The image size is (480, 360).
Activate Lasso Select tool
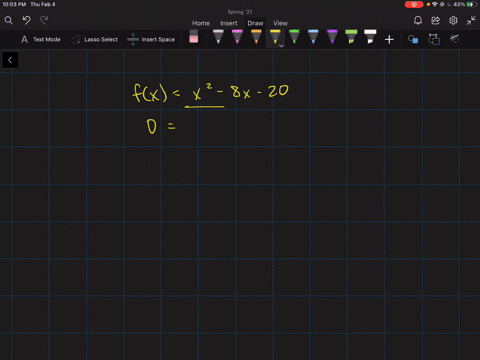click(95, 39)
